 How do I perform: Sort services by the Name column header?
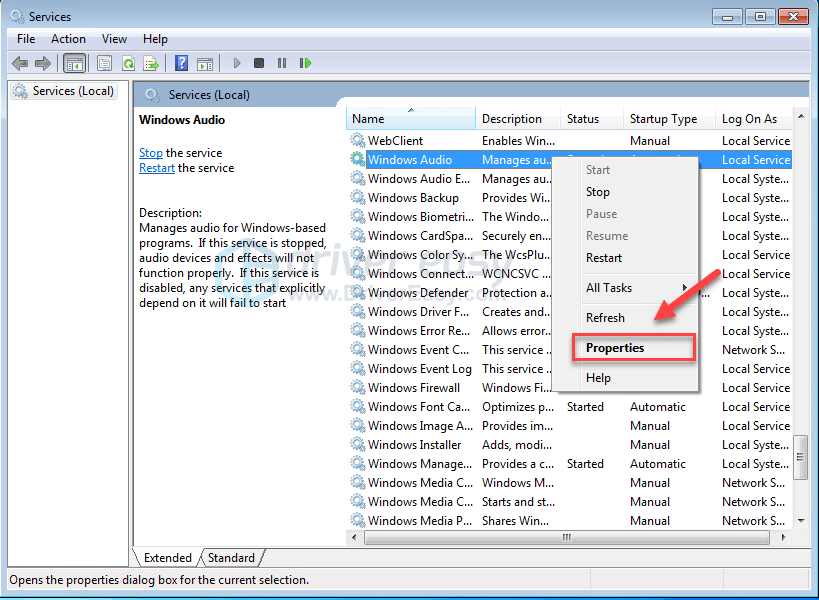point(410,119)
